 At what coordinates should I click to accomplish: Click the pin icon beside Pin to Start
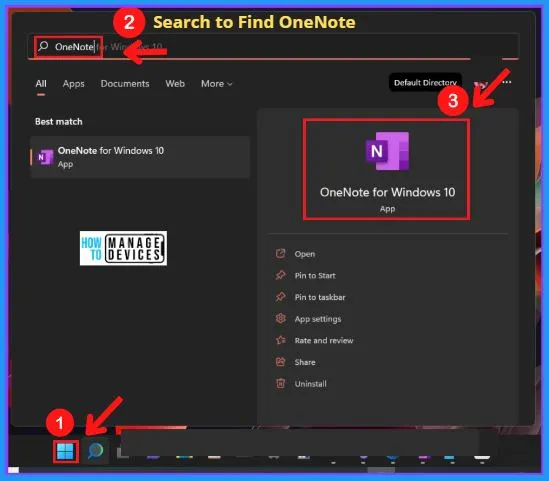point(280,275)
